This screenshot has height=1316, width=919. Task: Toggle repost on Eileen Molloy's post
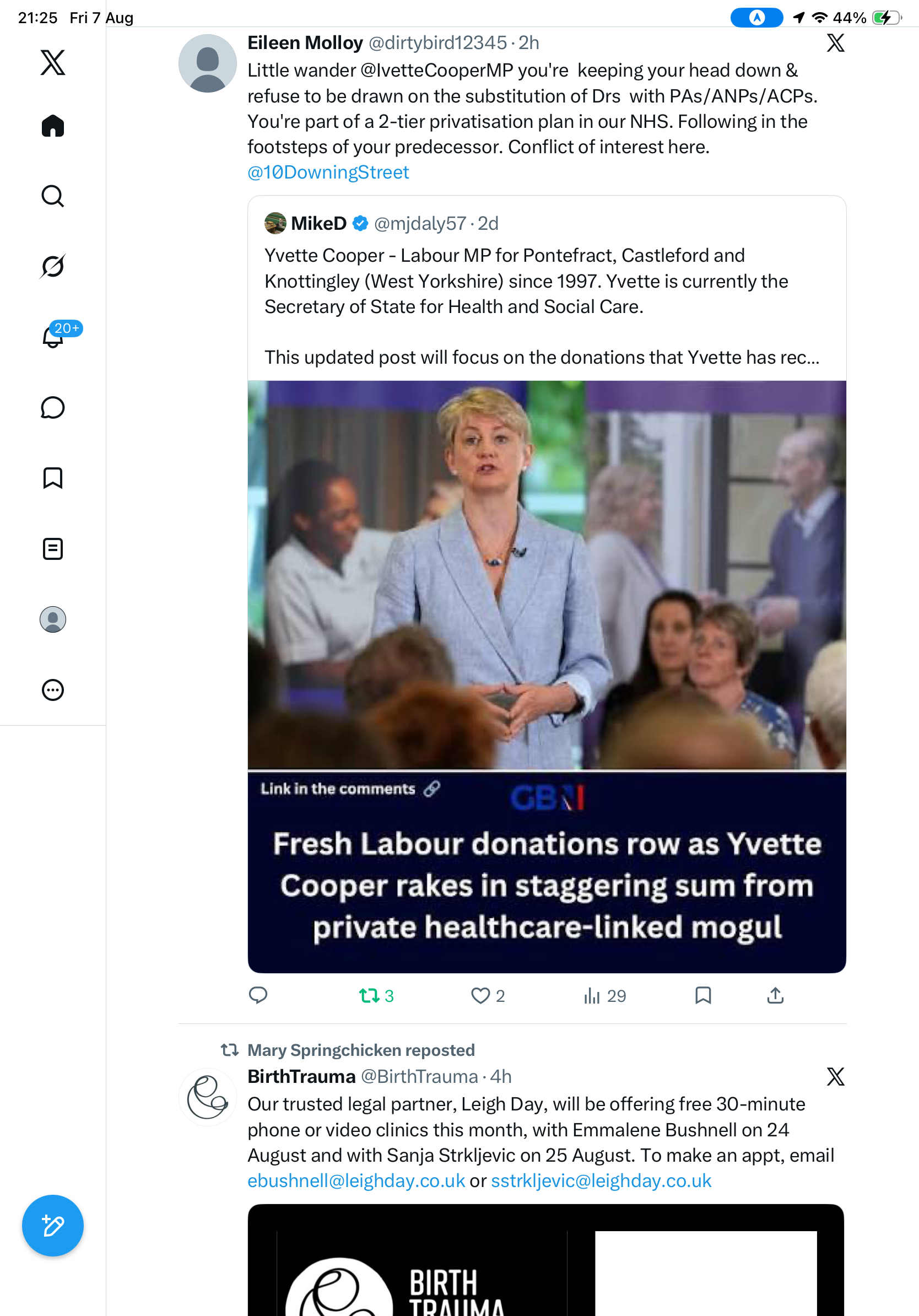click(376, 996)
